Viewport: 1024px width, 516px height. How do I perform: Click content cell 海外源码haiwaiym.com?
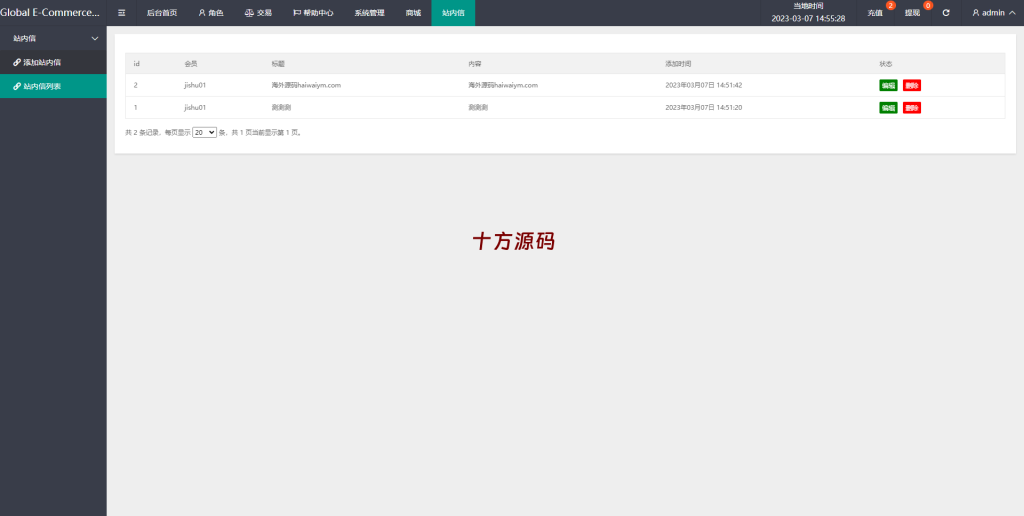point(503,85)
